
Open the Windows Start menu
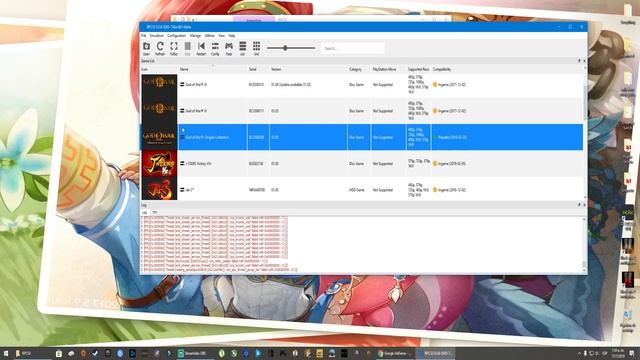pos(5,353)
